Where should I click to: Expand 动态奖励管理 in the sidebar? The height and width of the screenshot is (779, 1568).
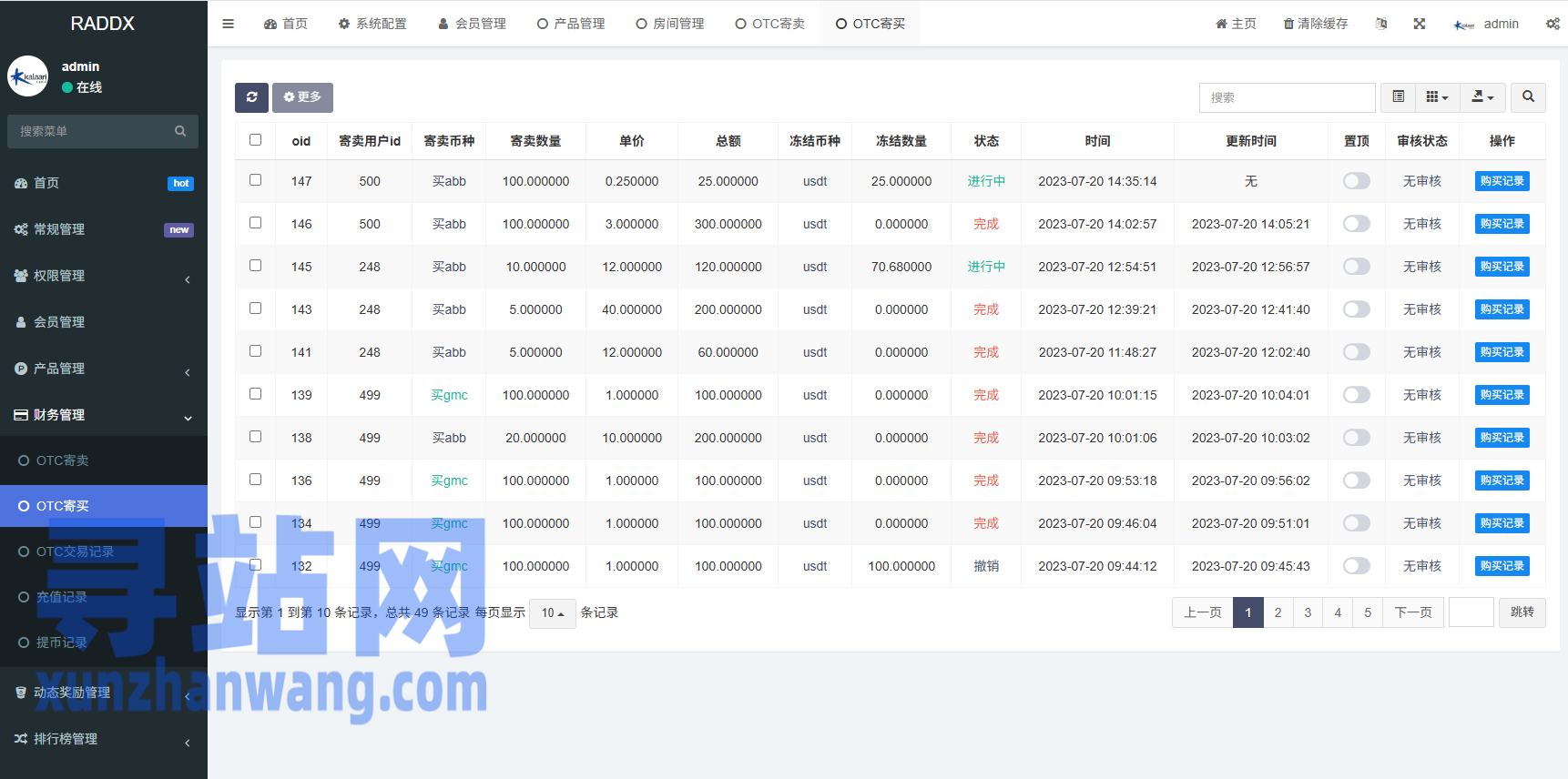coord(104,693)
